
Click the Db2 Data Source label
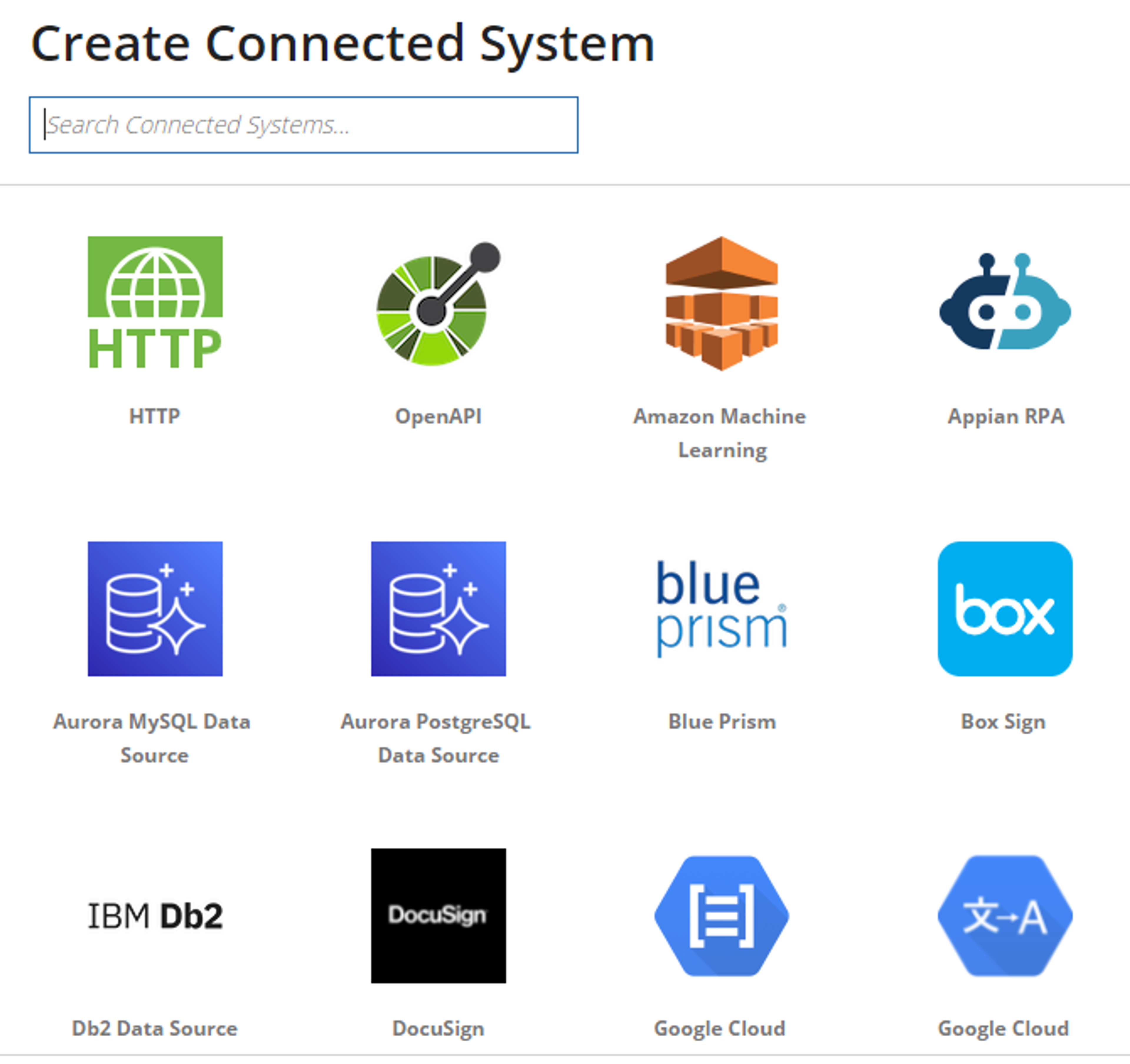click(154, 1029)
